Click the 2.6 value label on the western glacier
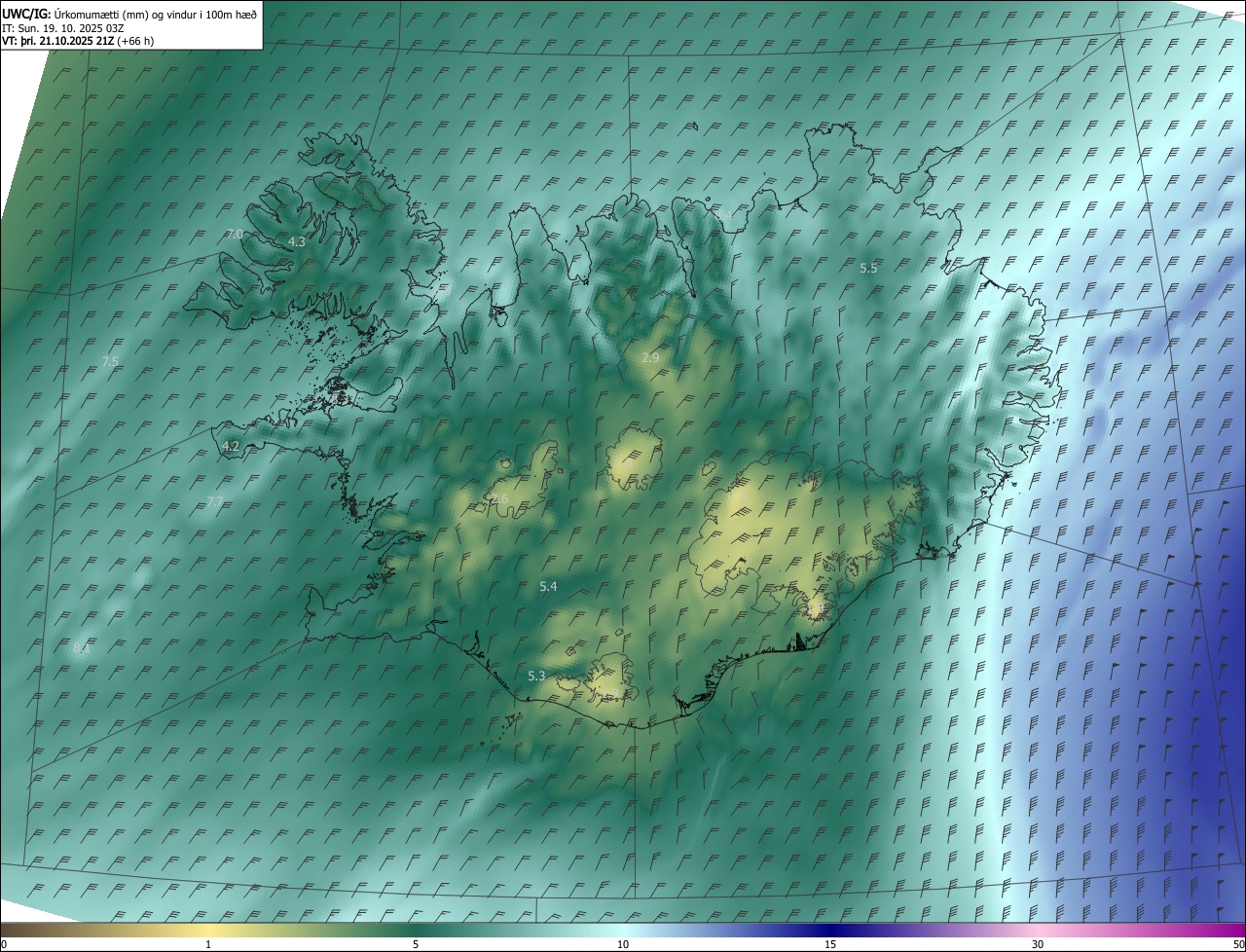Viewport: 1246px width, 952px height. [x=499, y=499]
